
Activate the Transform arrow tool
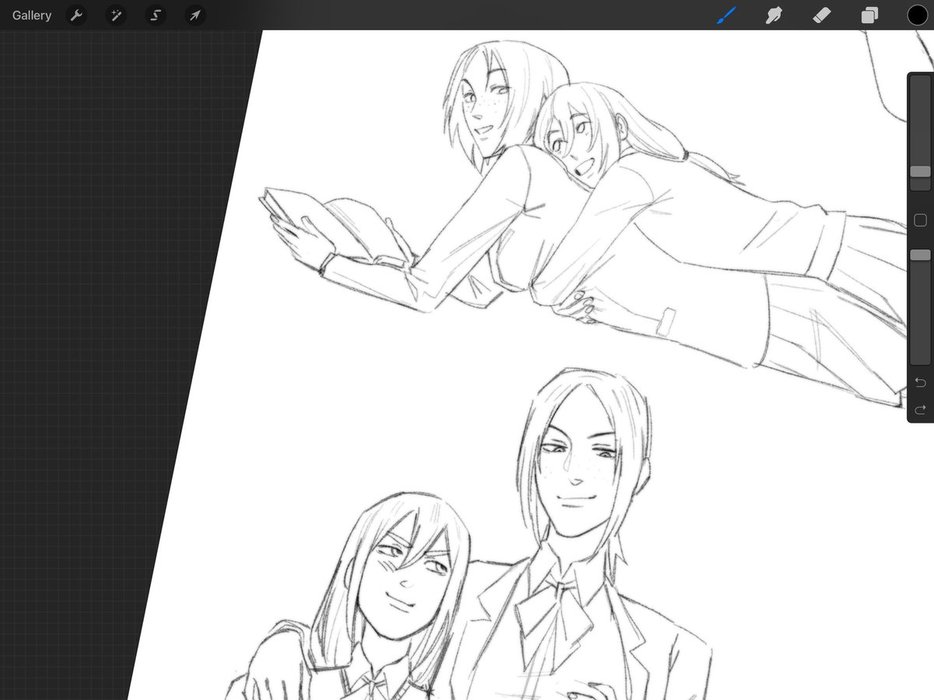click(x=195, y=15)
